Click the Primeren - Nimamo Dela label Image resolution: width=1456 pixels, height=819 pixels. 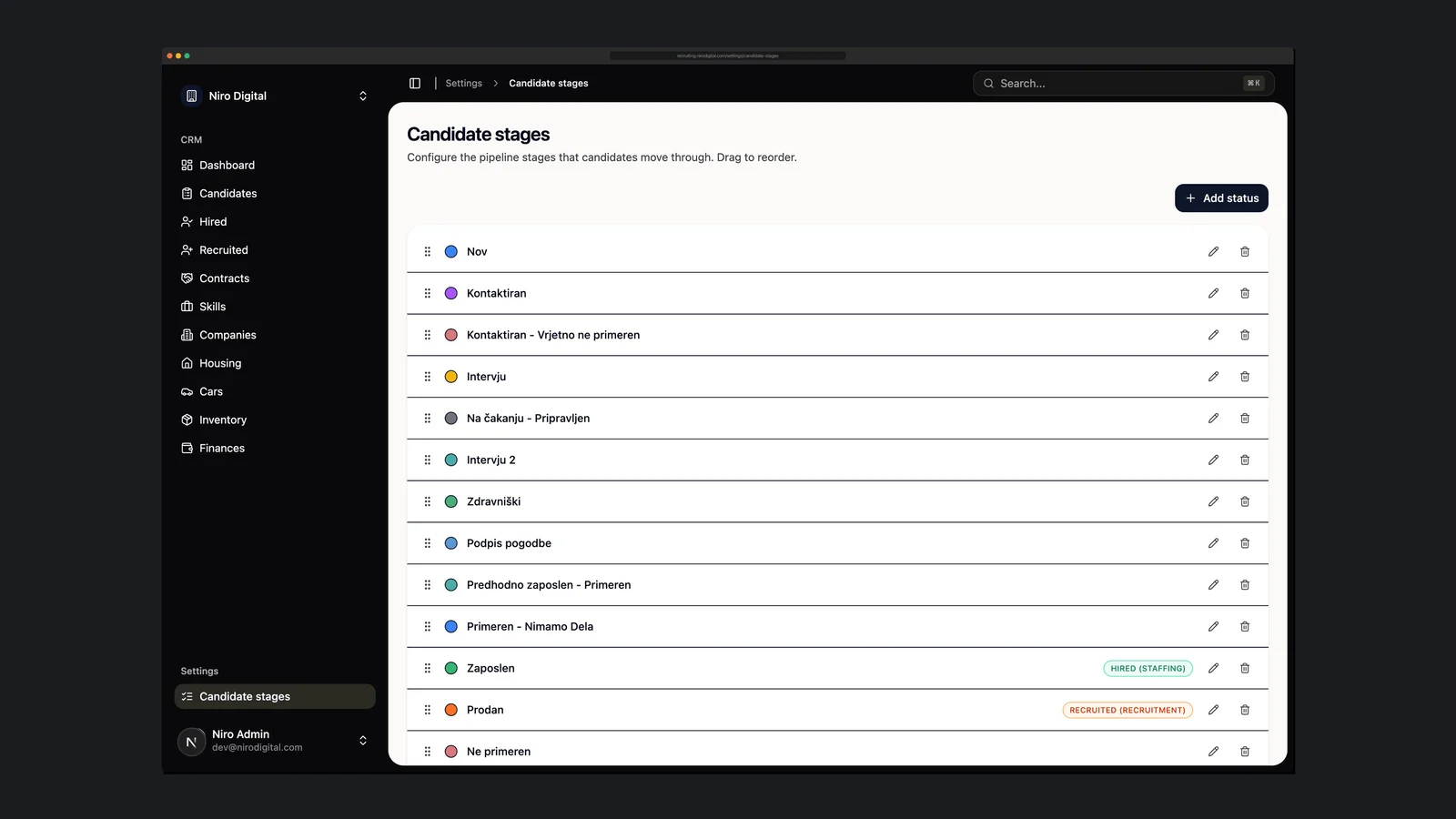coord(530,626)
